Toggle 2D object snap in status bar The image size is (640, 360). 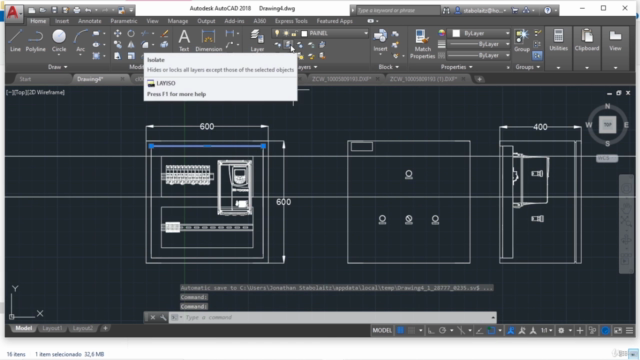(x=491, y=331)
